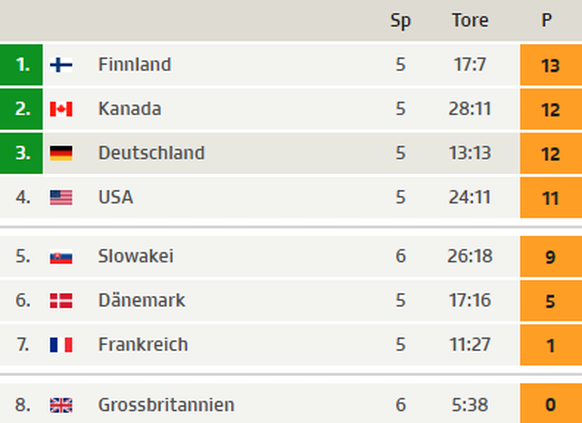This screenshot has height=423, width=582.
Task: Click the Great Britain flag icon
Action: [61, 405]
